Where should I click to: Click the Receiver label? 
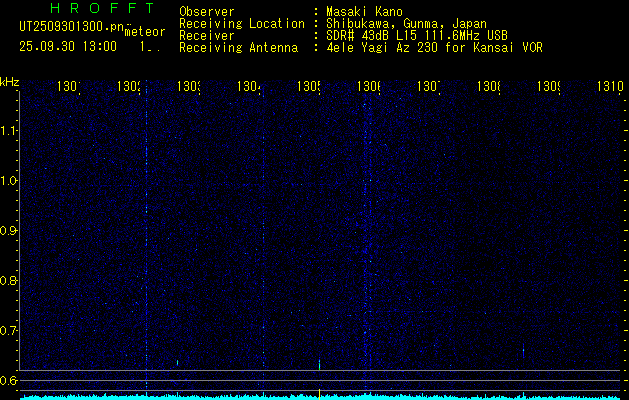[x=207, y=36]
